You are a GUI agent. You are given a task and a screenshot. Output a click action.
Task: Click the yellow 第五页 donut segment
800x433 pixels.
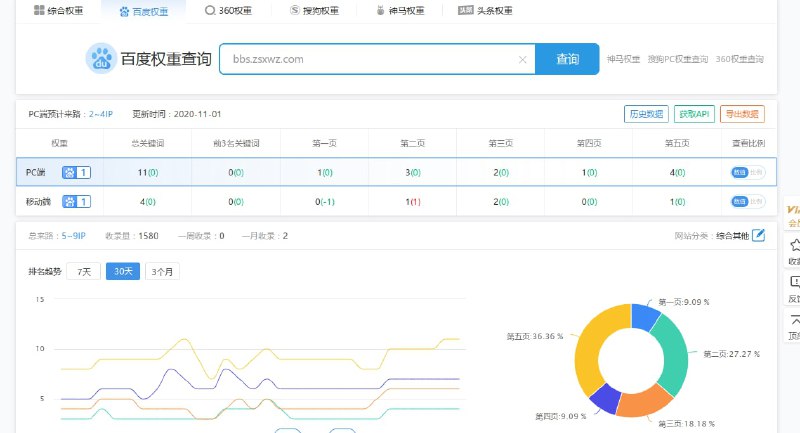[x=592, y=347]
